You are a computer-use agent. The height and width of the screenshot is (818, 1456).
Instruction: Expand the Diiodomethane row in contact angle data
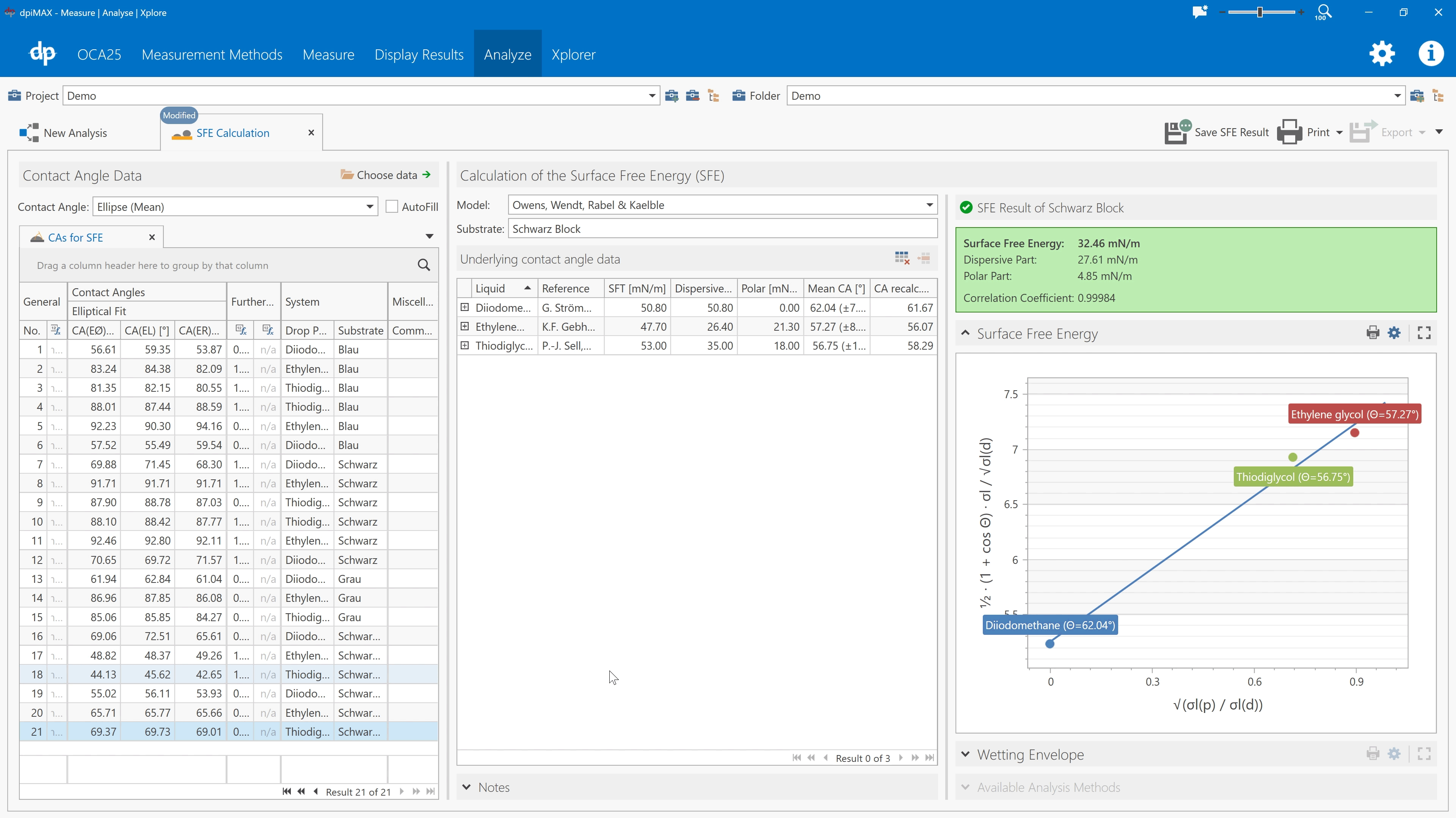click(465, 307)
